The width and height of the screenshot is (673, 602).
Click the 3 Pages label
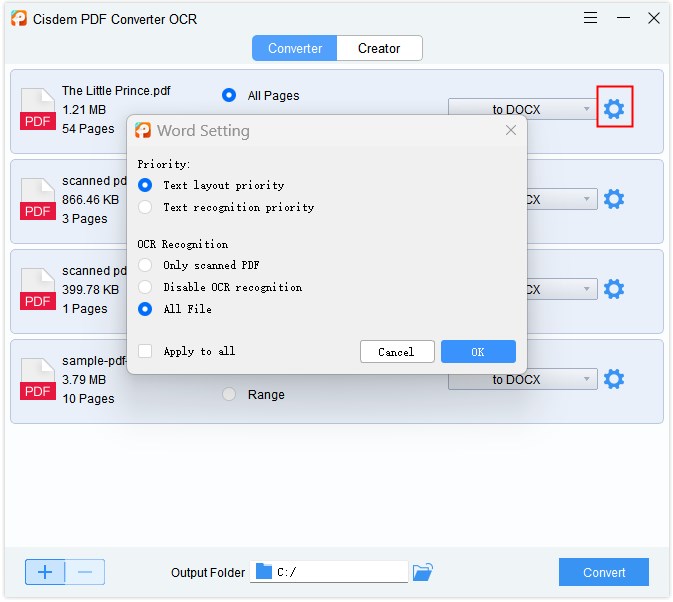[85, 219]
